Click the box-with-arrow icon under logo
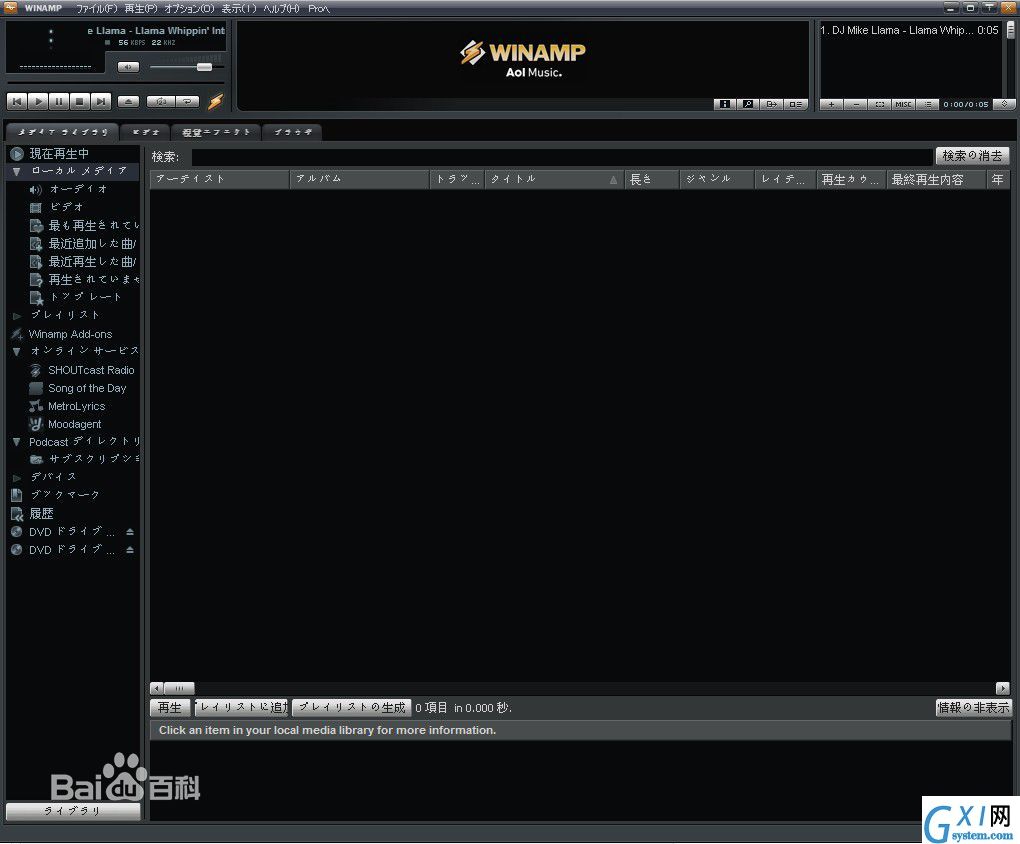 coord(772,104)
